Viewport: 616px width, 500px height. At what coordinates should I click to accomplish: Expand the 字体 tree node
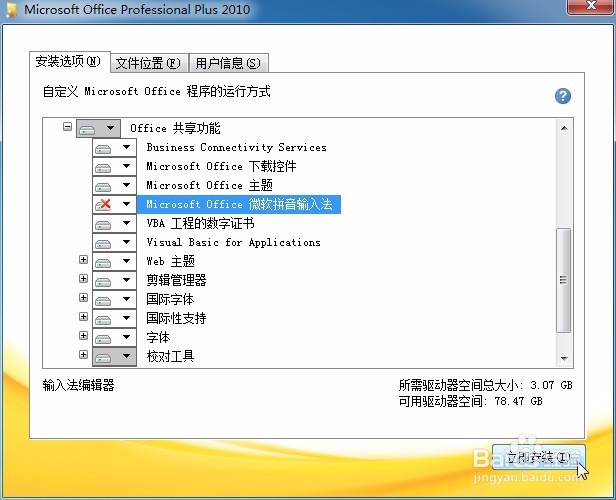click(x=83, y=335)
